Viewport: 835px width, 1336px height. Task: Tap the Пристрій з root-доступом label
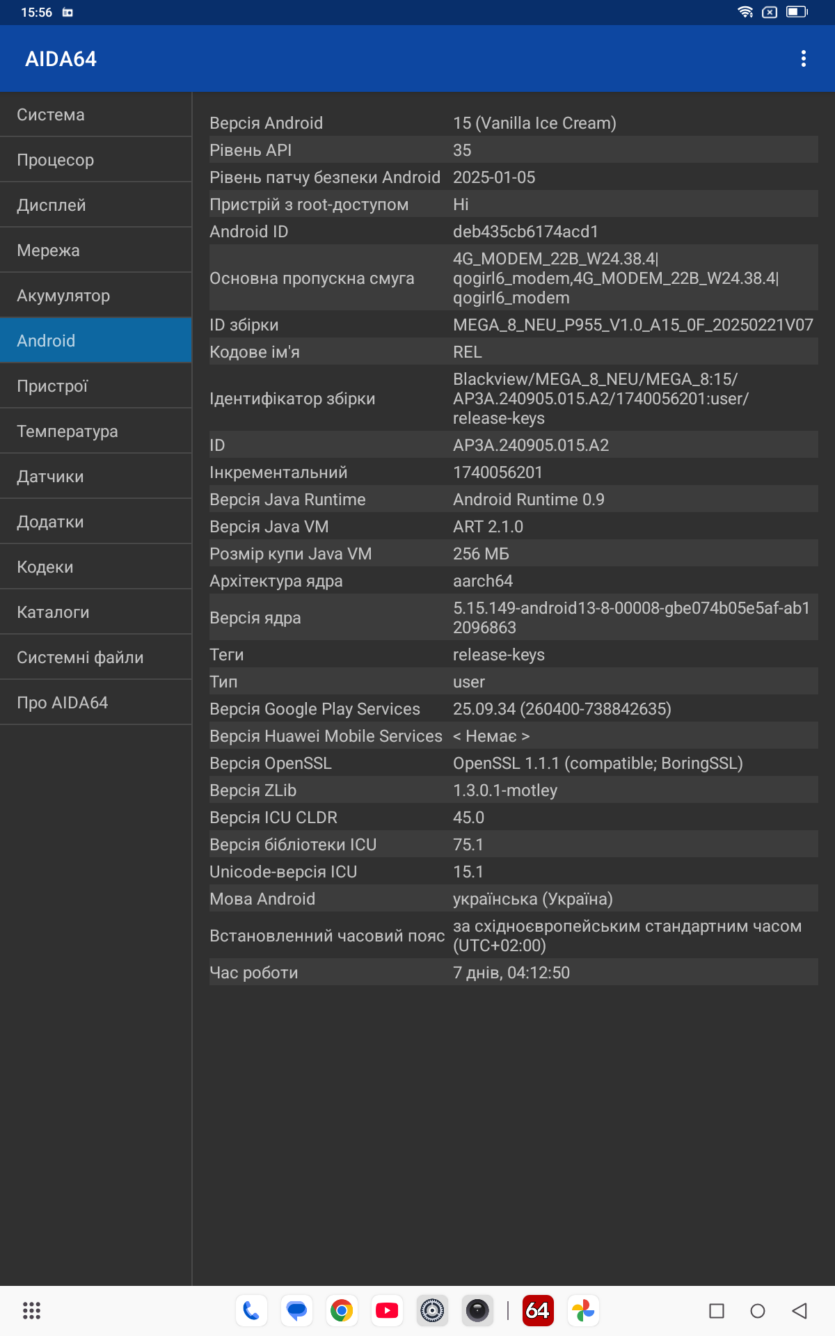coord(309,204)
